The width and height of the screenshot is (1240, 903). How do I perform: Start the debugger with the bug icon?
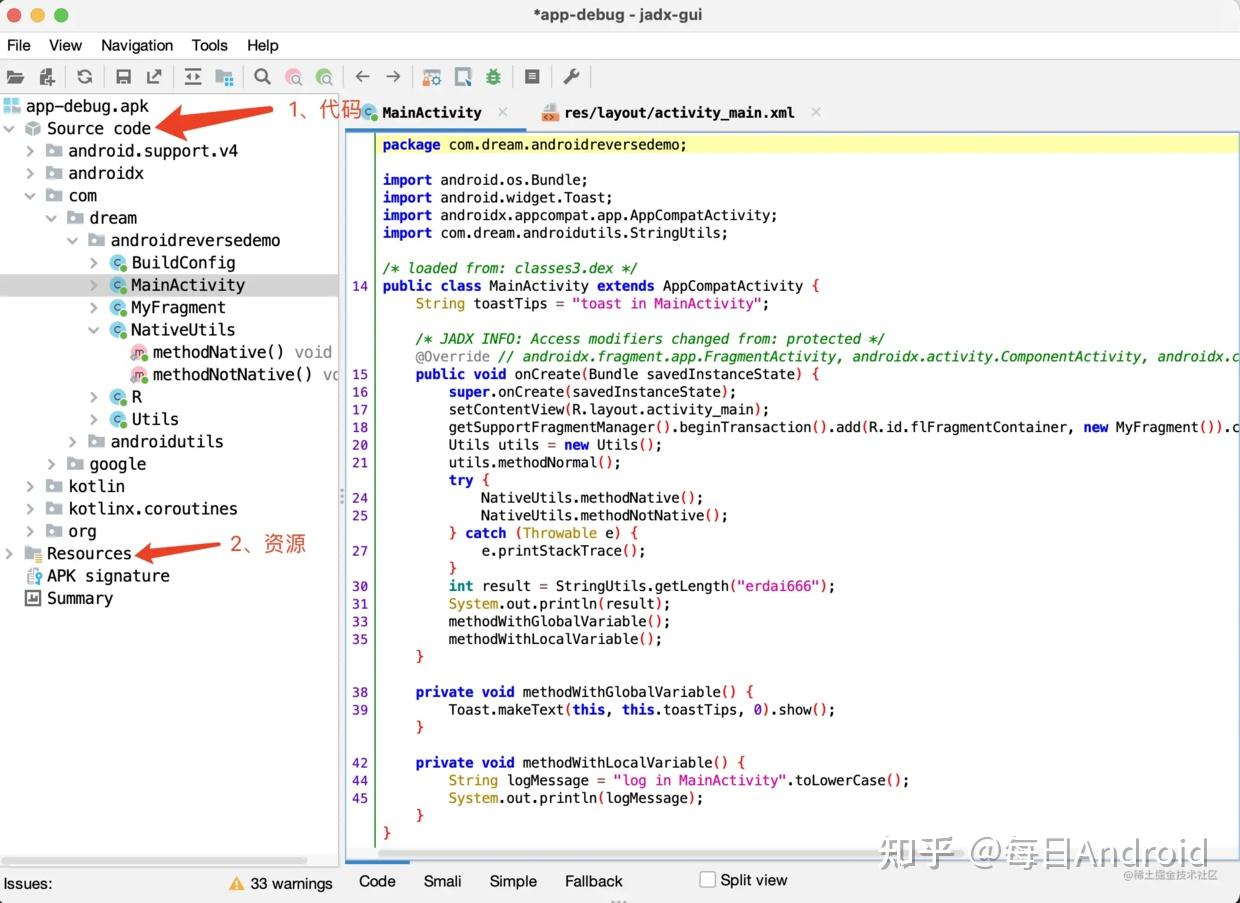[x=491, y=76]
